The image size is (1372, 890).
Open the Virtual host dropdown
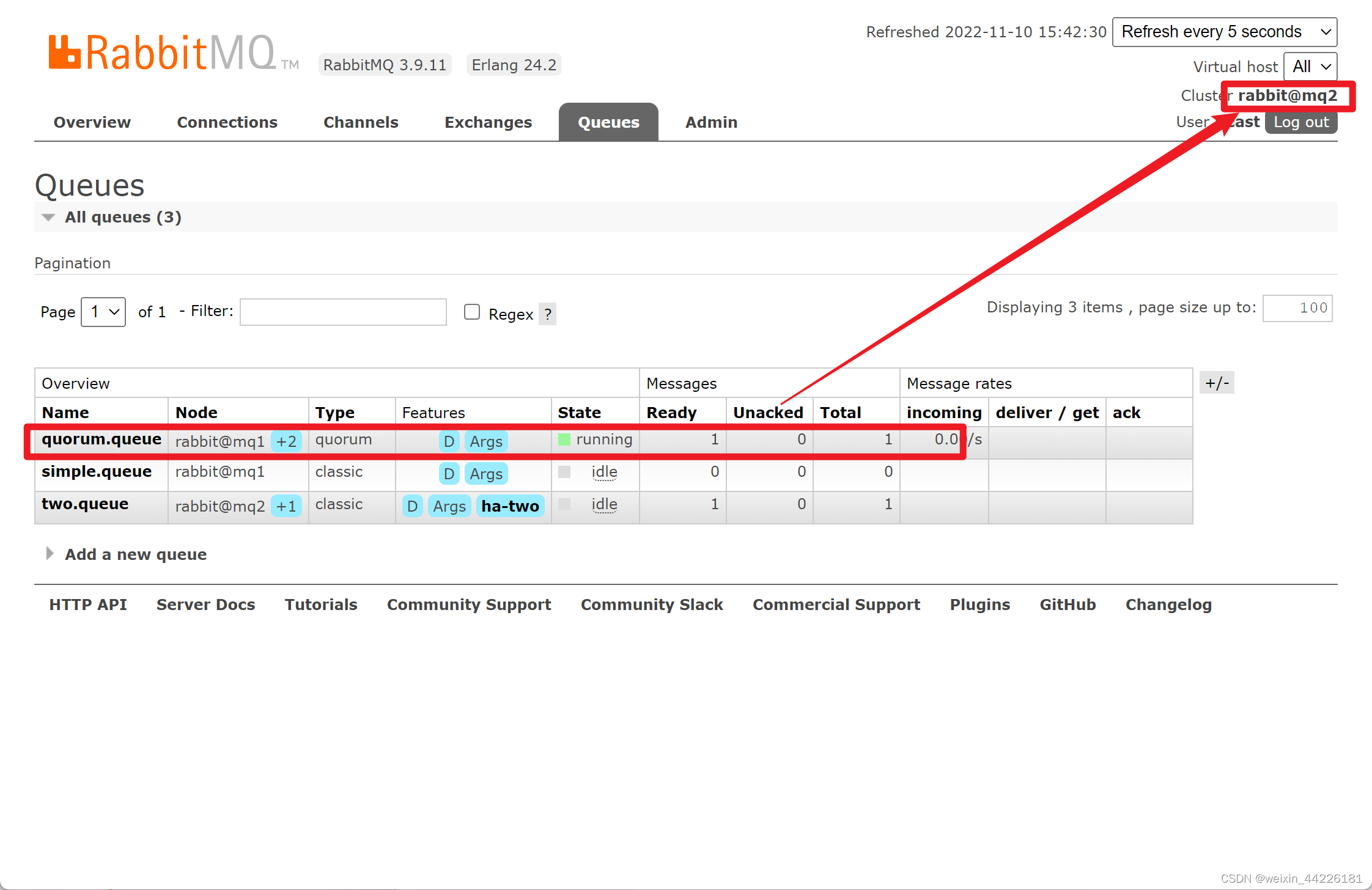1310,66
